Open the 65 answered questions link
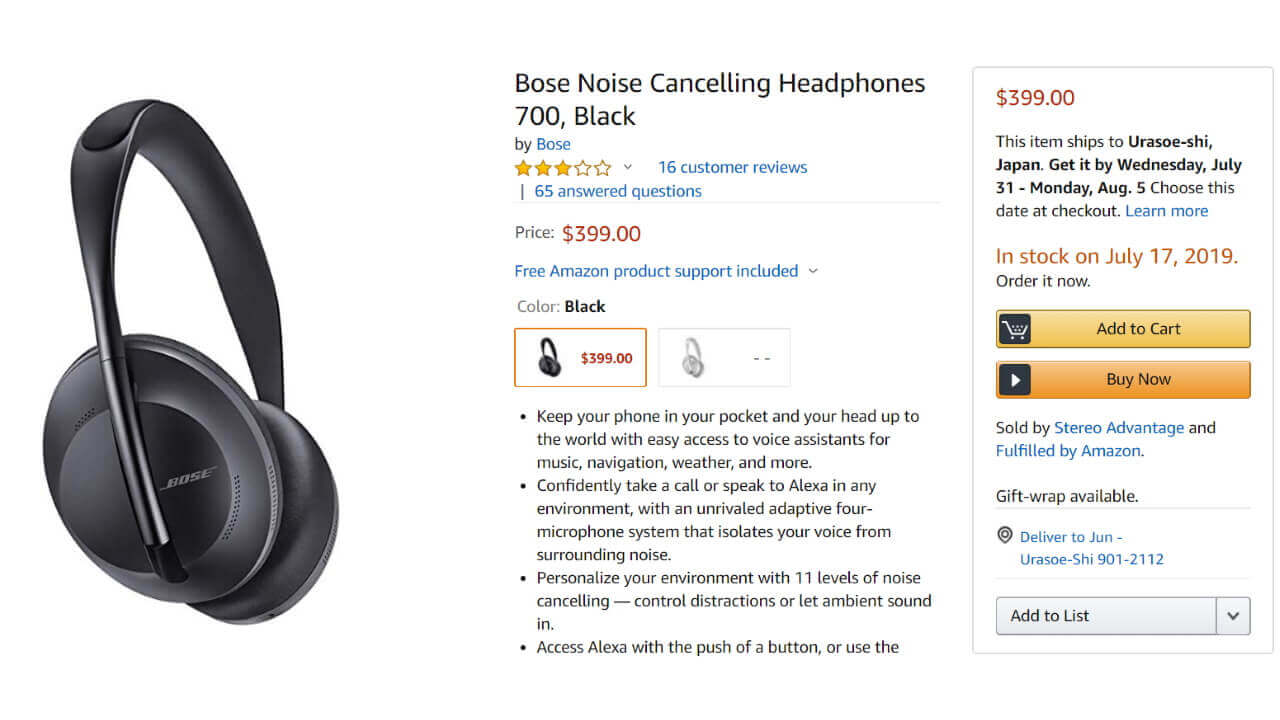 coord(618,191)
